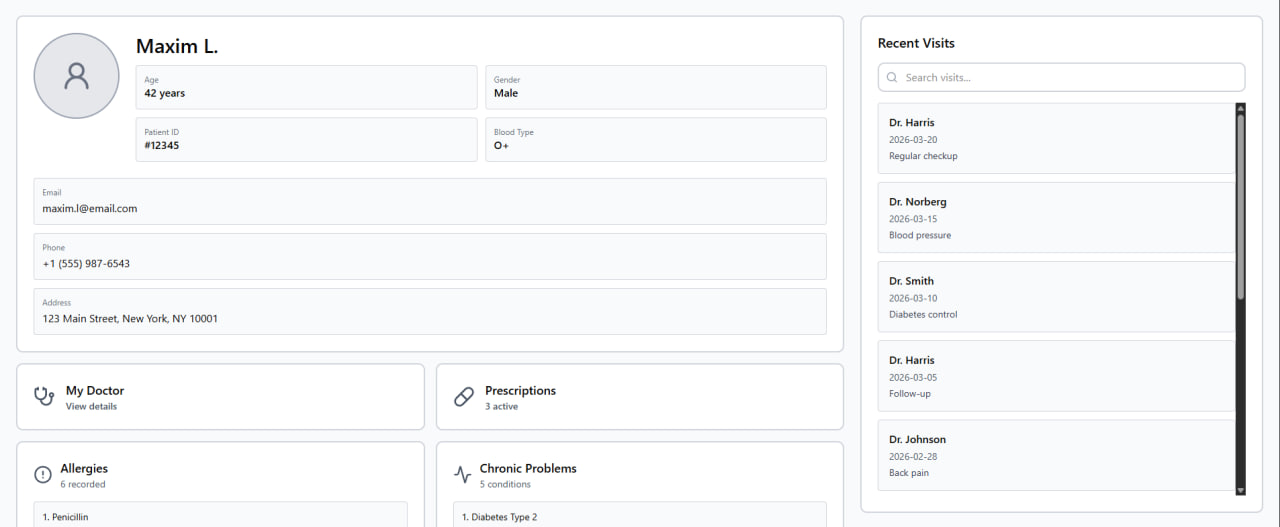Click the Regular checkup visit reason
This screenshot has height=527, width=1280.
pyautogui.click(x=923, y=156)
